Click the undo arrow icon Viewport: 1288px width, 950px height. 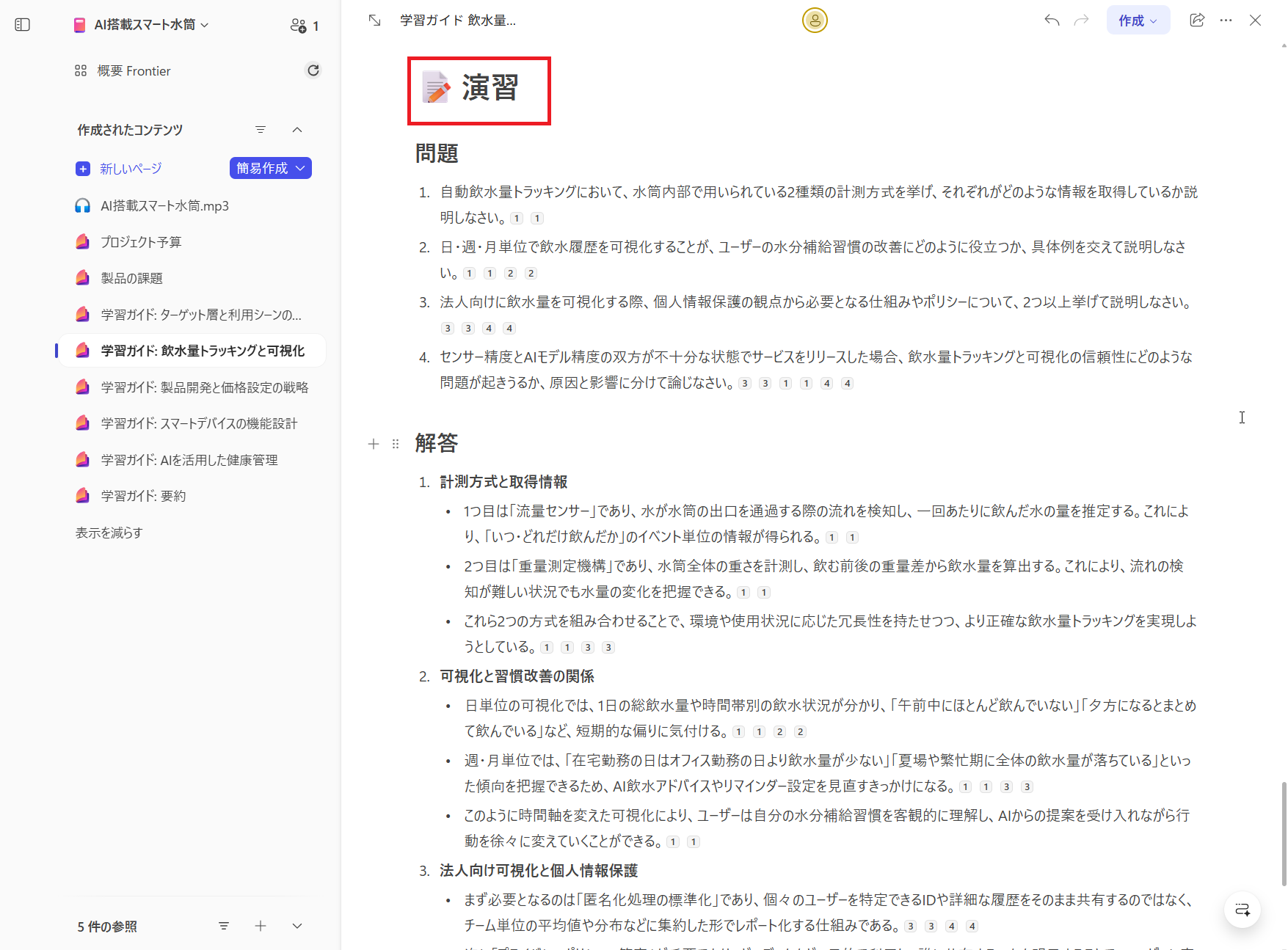(x=1051, y=20)
